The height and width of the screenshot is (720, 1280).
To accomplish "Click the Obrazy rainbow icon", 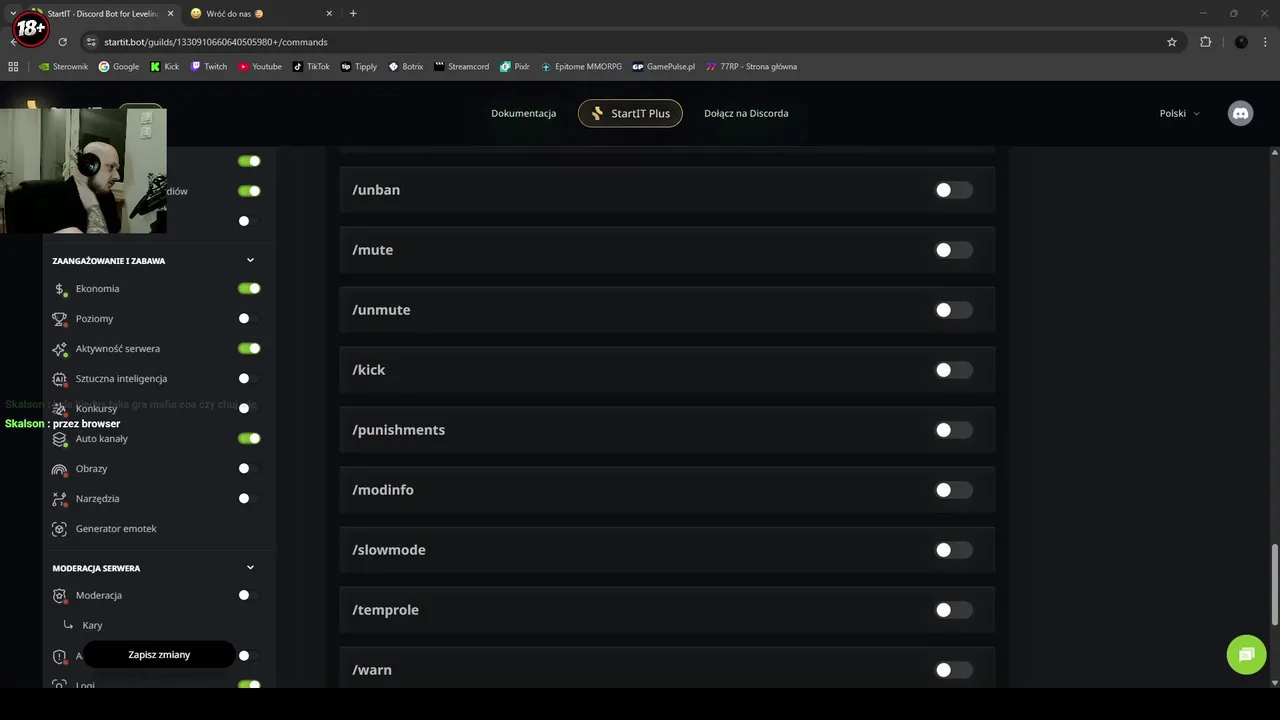I will pos(60,469).
